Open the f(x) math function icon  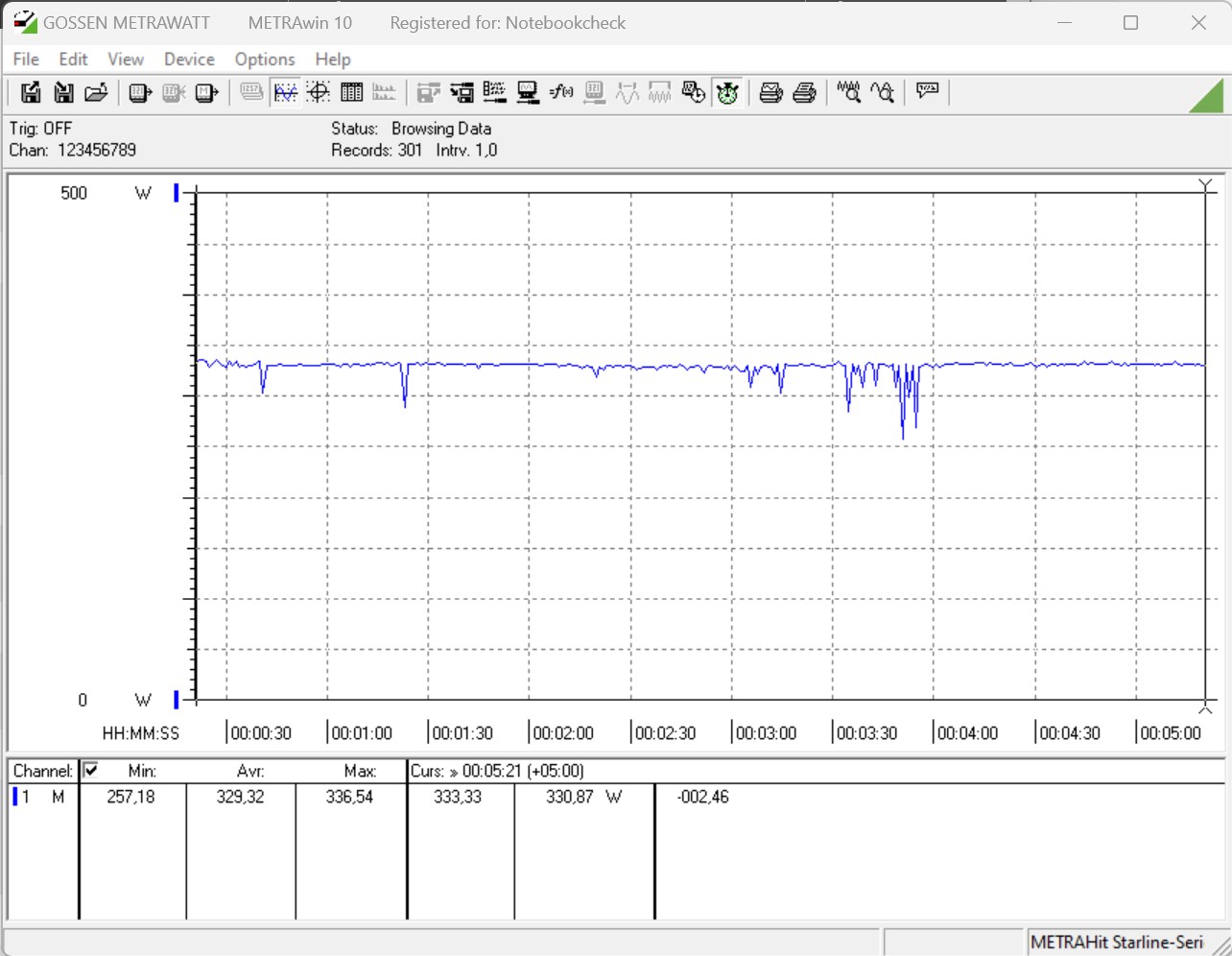(561, 92)
